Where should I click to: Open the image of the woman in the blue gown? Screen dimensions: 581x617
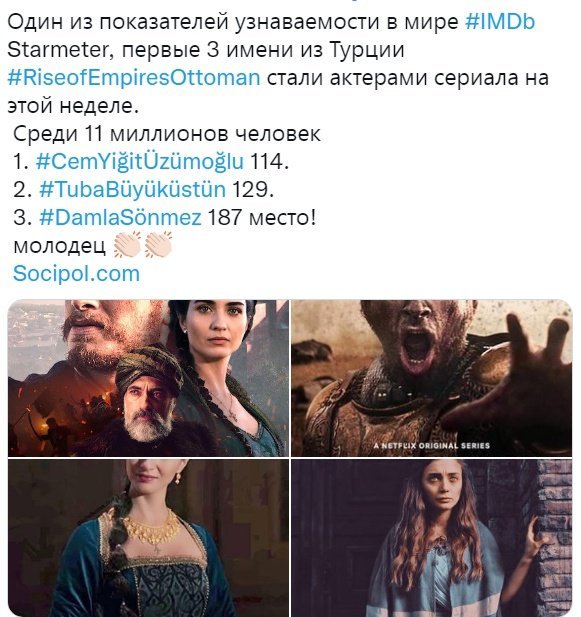[148, 538]
